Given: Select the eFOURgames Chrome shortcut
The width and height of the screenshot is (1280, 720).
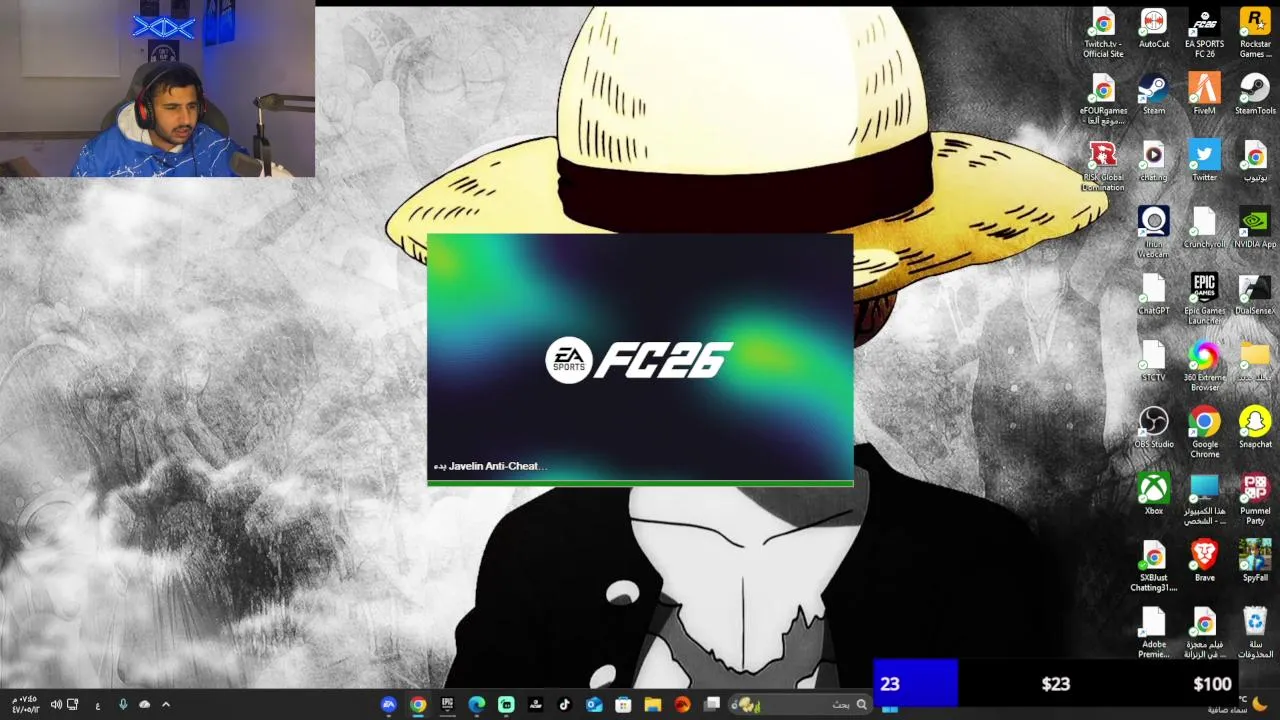Looking at the screenshot, I should point(1103,100).
